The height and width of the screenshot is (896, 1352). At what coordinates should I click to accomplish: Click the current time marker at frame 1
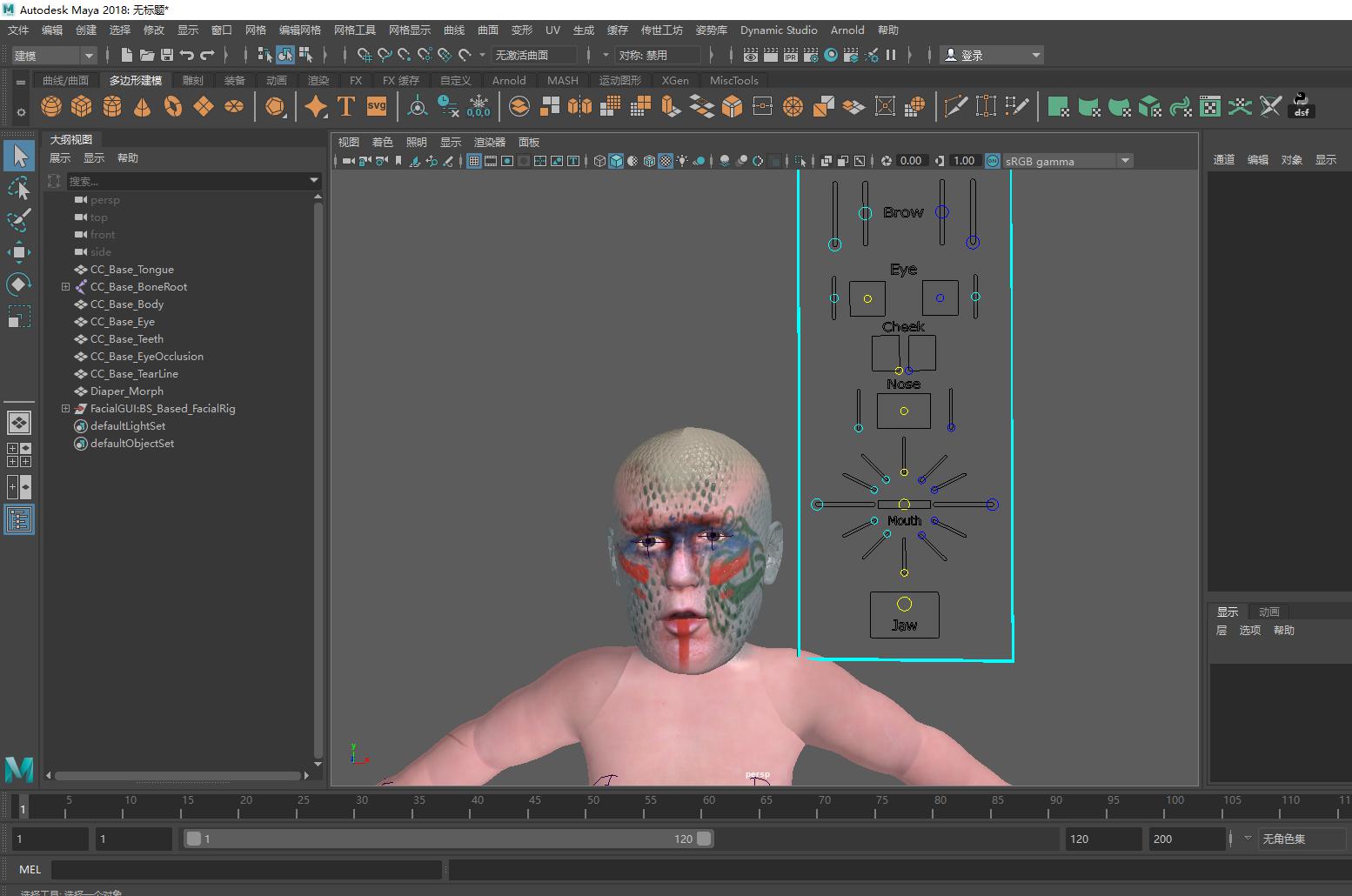coord(23,806)
